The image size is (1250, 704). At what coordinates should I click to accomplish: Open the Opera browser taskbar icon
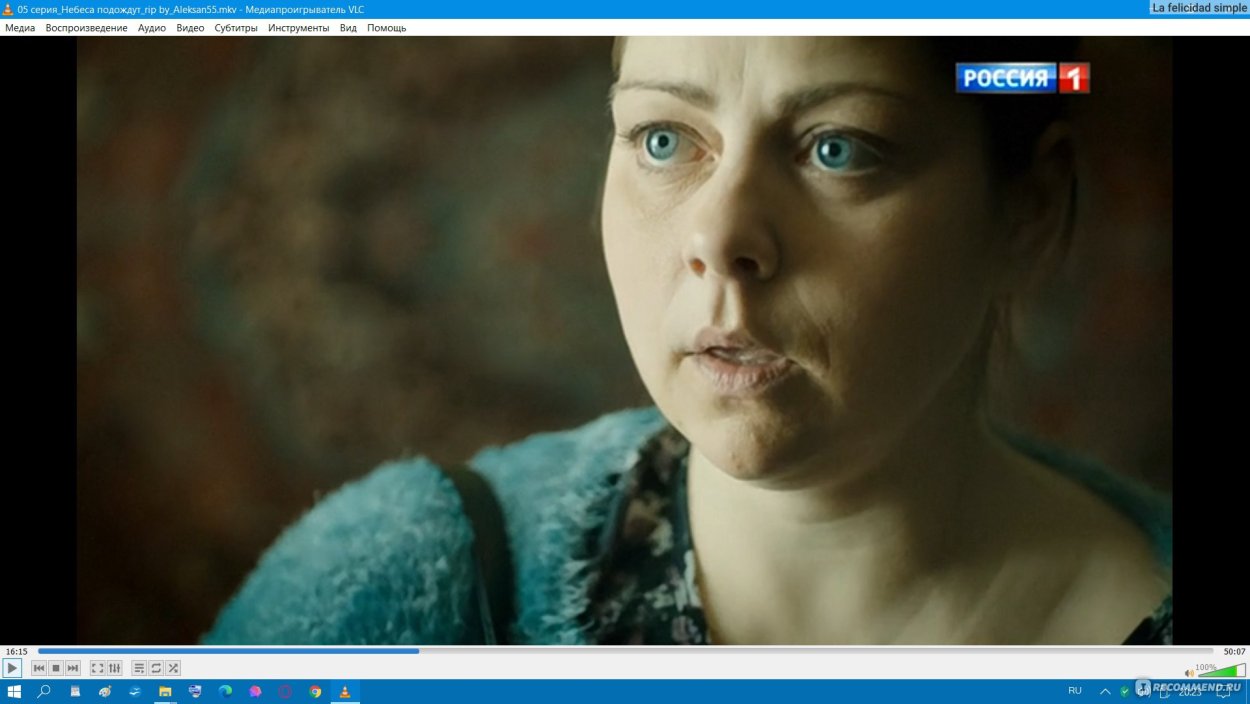285,691
